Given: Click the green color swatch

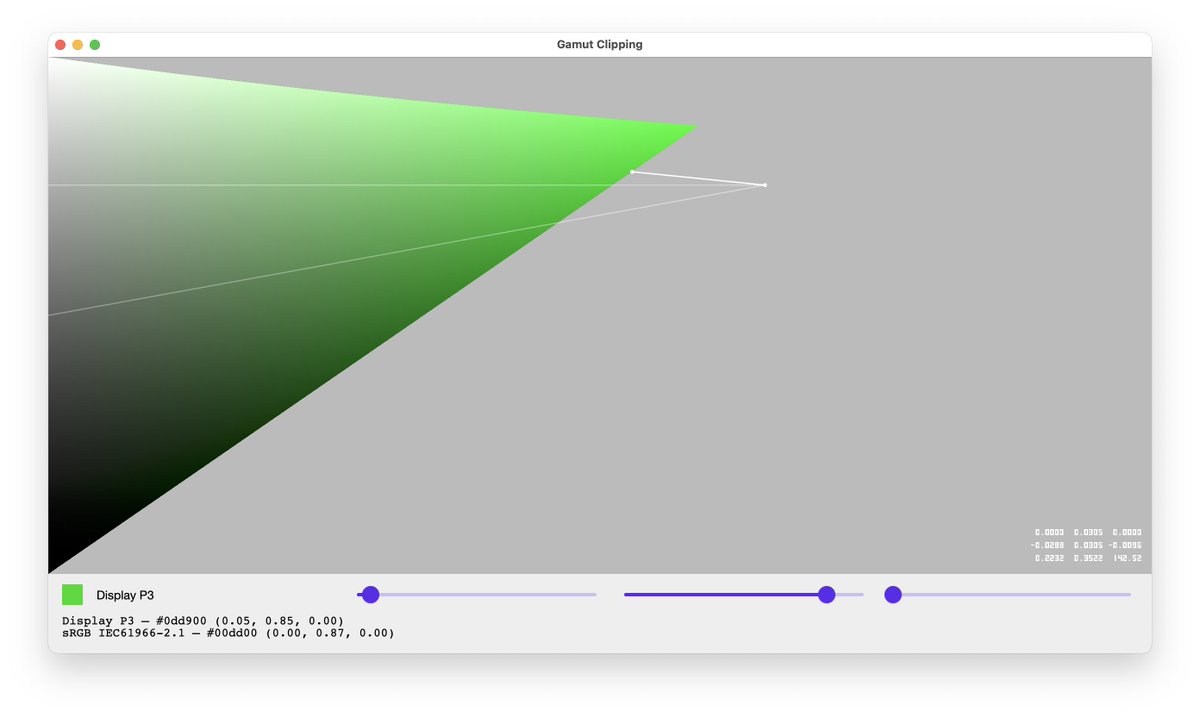Looking at the screenshot, I should click(x=72, y=595).
